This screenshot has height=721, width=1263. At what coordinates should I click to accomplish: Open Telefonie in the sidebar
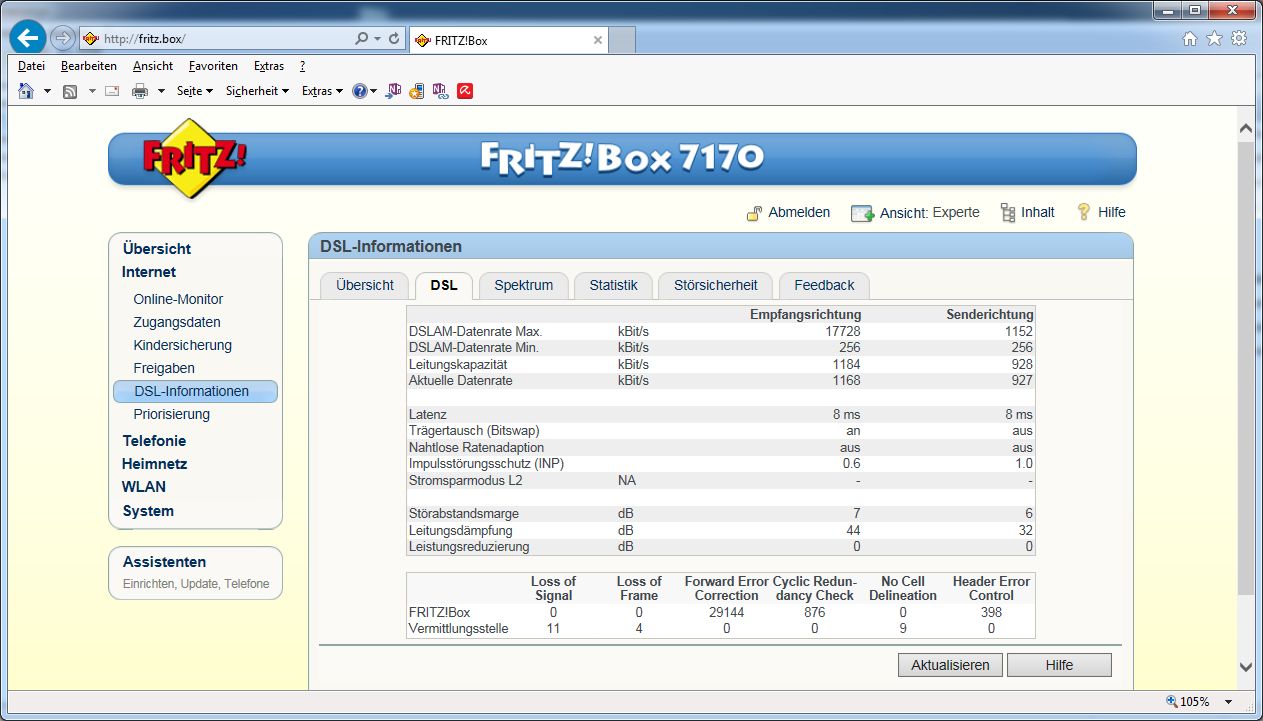154,441
